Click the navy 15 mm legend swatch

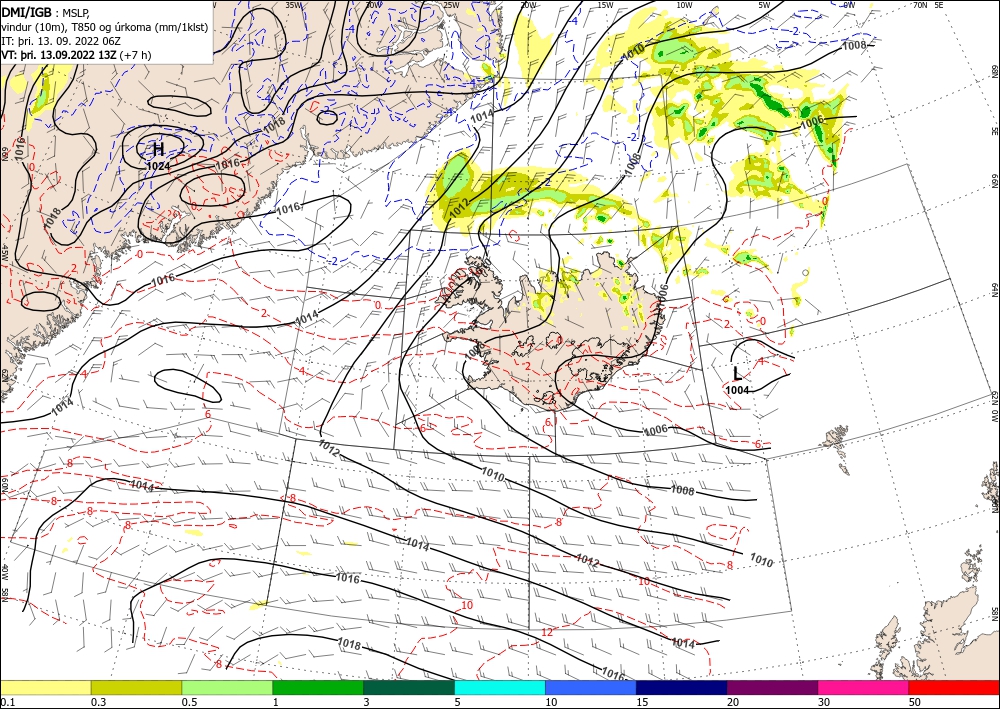coord(681,687)
